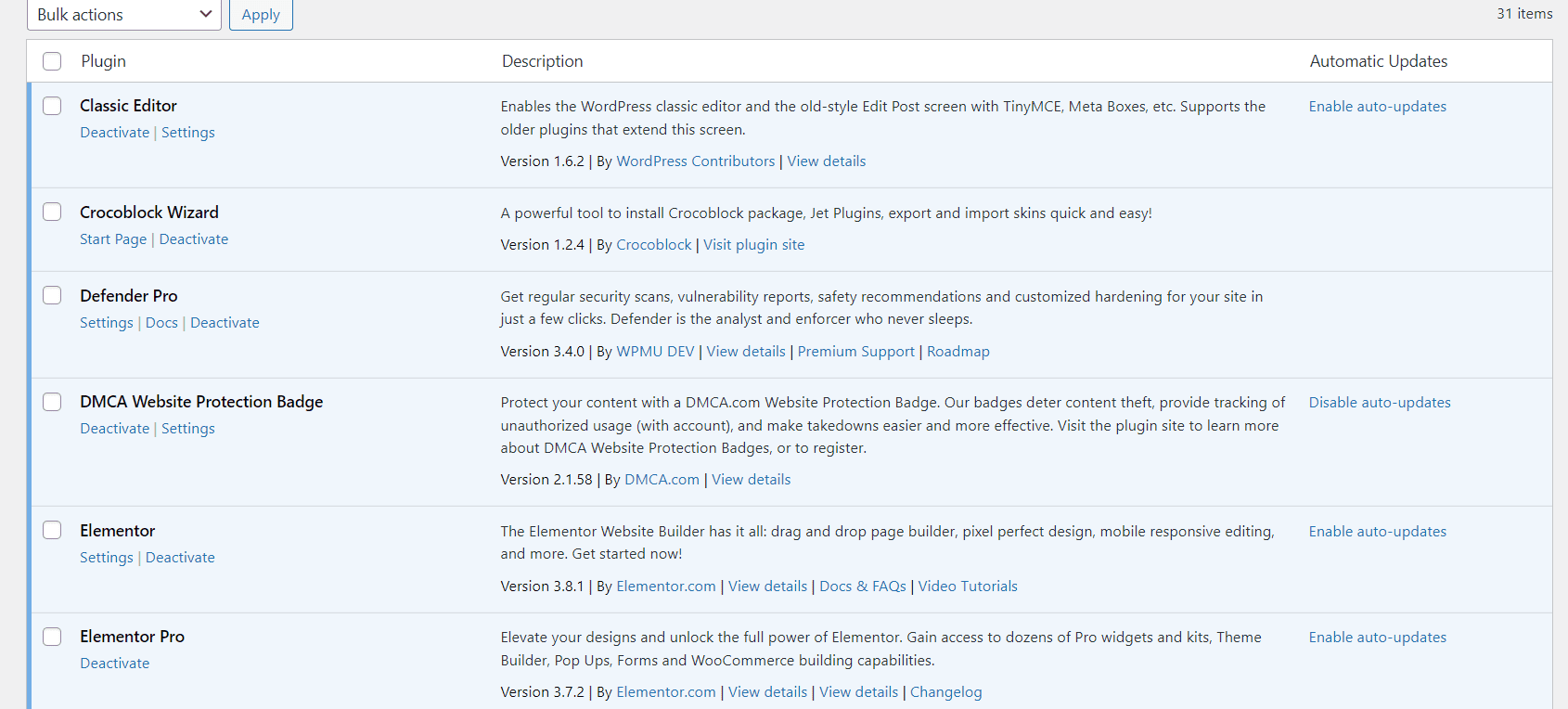Tick the Defender Pro checkbox
Viewport: 1568px width, 709px height.
(x=52, y=295)
